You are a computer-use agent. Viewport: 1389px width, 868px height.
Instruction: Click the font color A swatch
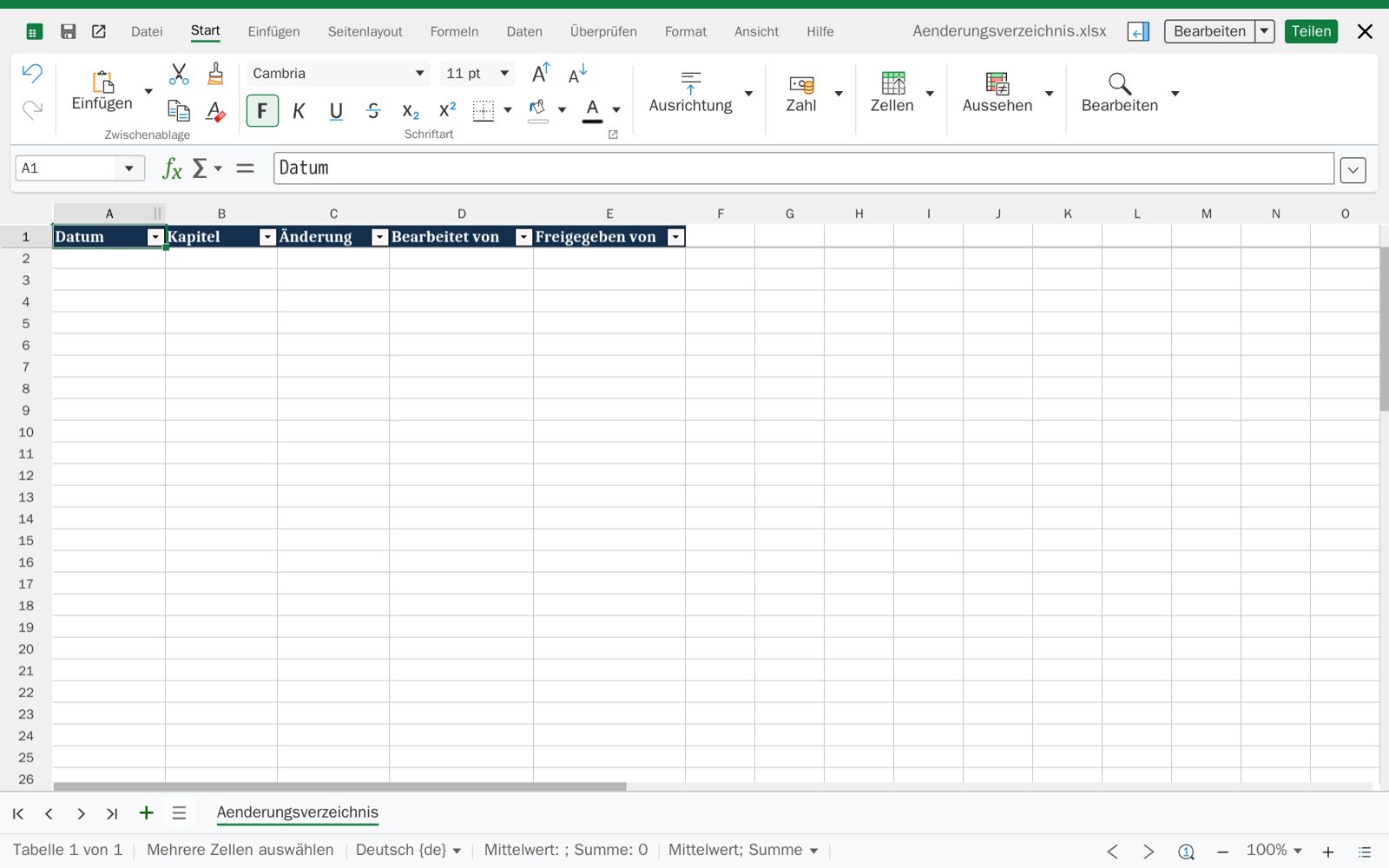(x=592, y=111)
